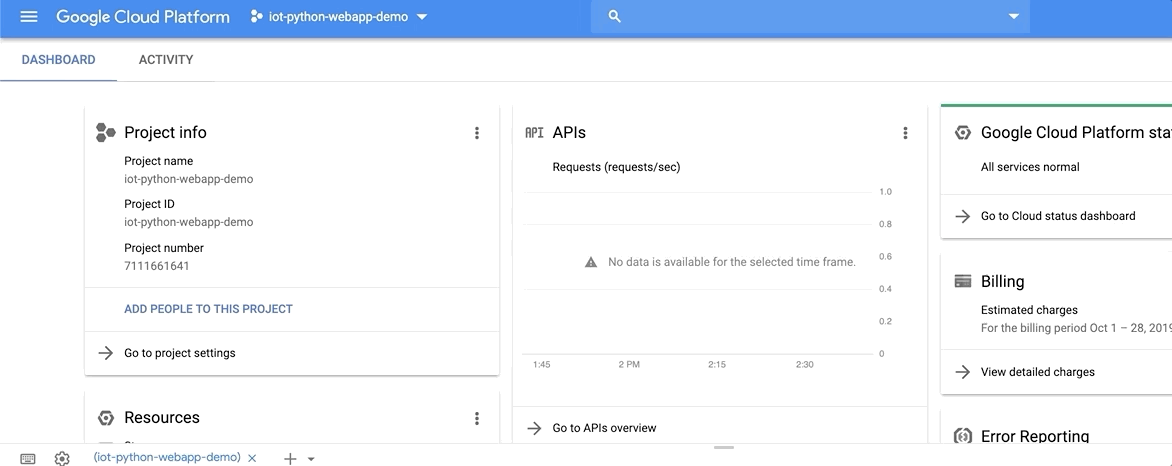Click the project hexagons icon in header
This screenshot has height=466, width=1172.
pyautogui.click(x=256, y=16)
